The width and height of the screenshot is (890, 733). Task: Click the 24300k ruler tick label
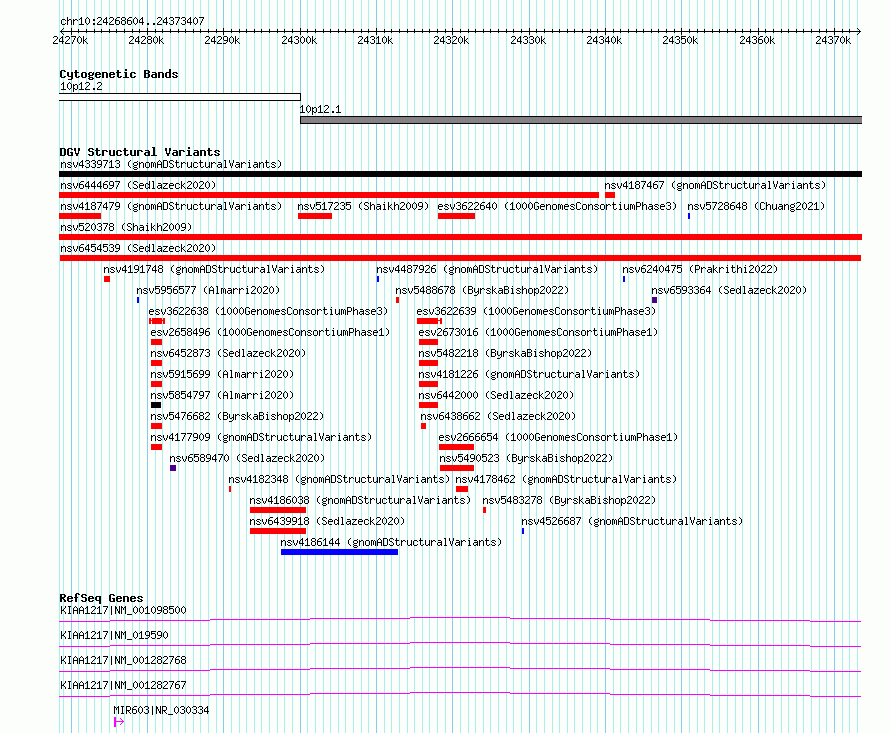point(299,40)
